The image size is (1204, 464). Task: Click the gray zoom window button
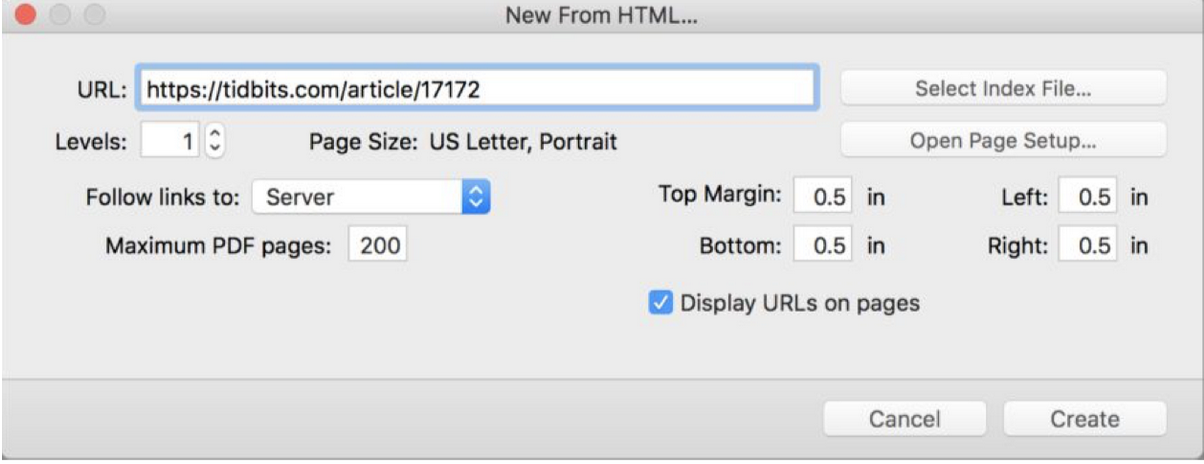[93, 15]
